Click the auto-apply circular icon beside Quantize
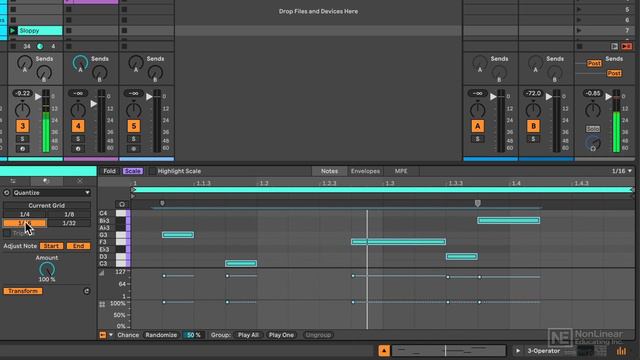640x360 pixels. [x=7, y=193]
